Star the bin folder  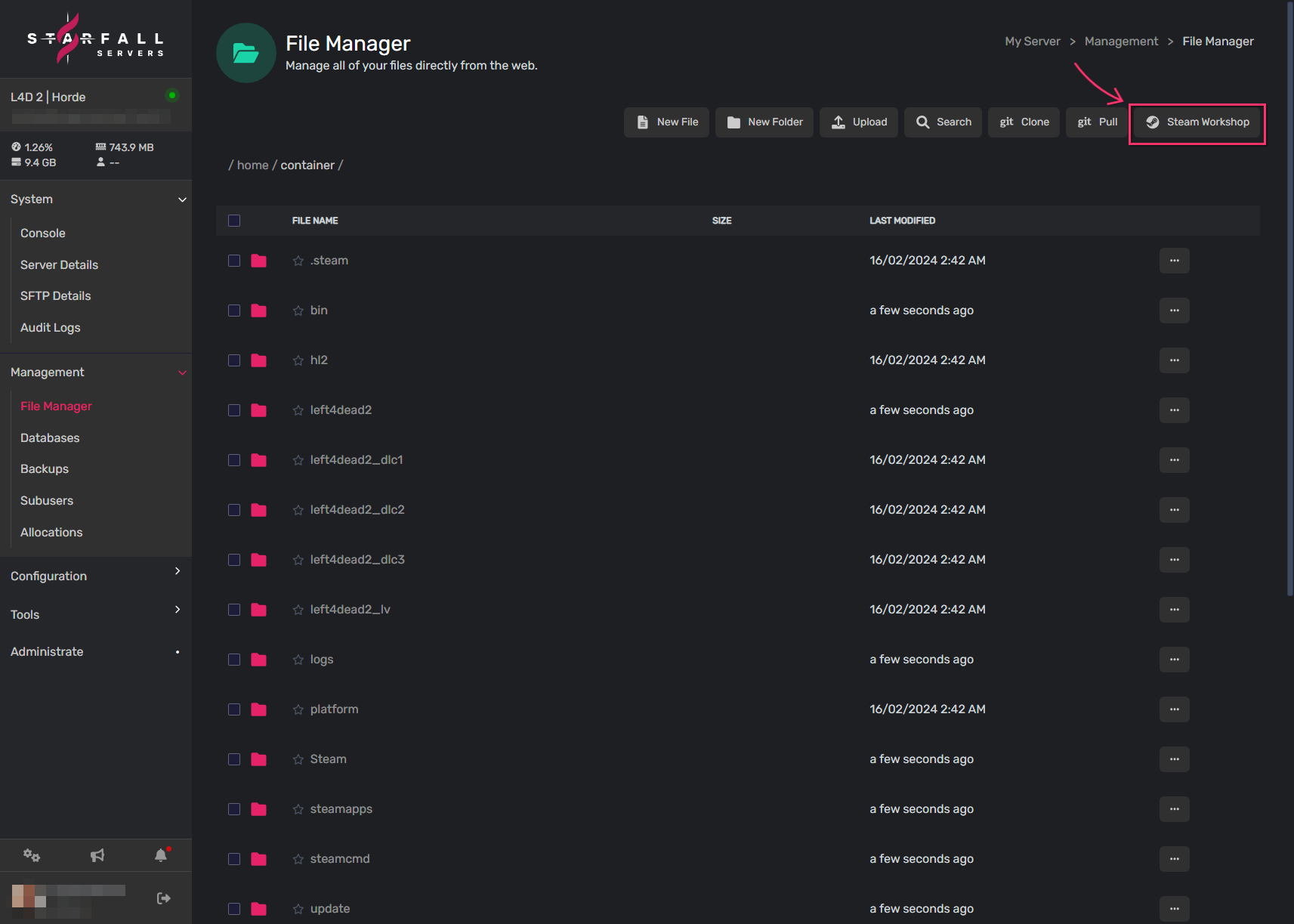tap(298, 311)
